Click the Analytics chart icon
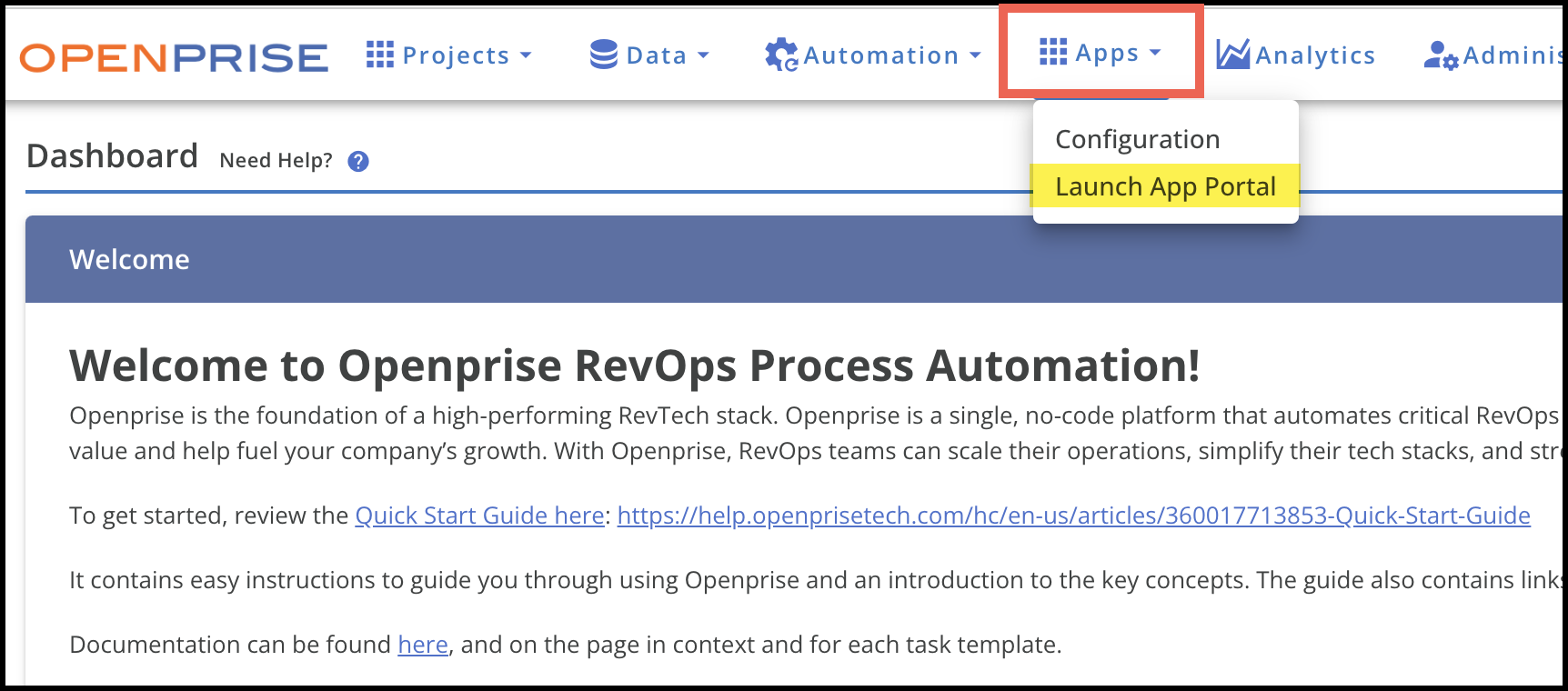Screen dimensions: 1568x691 1232,55
